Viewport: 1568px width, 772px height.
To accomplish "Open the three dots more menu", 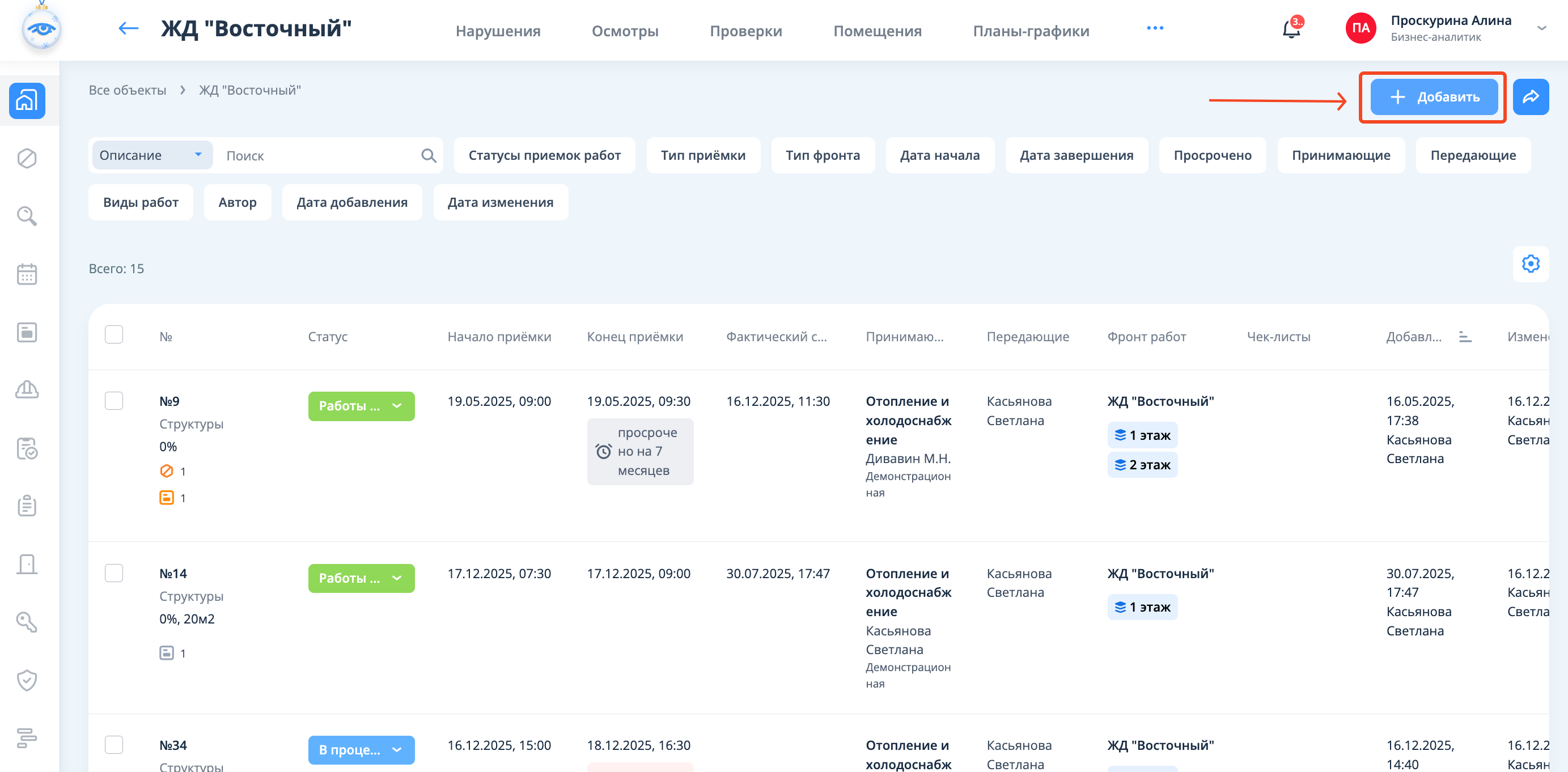I will [1155, 28].
